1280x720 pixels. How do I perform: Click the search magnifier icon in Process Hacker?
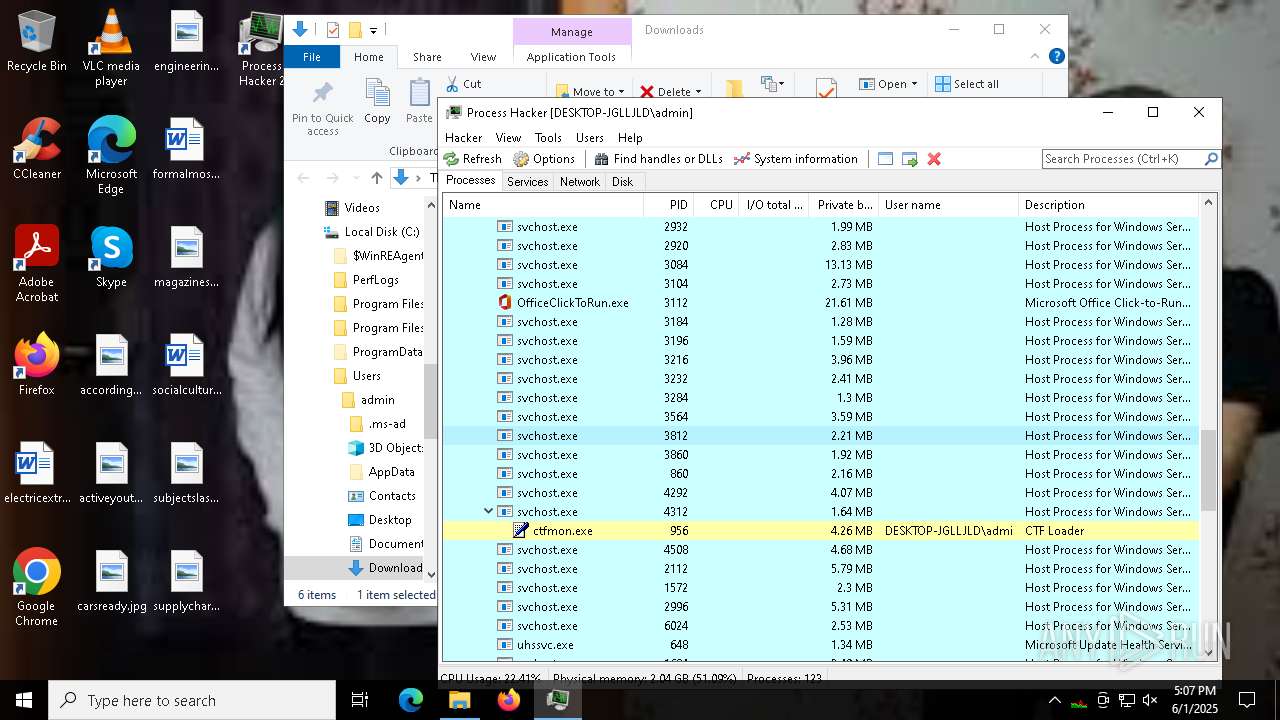coord(1210,159)
